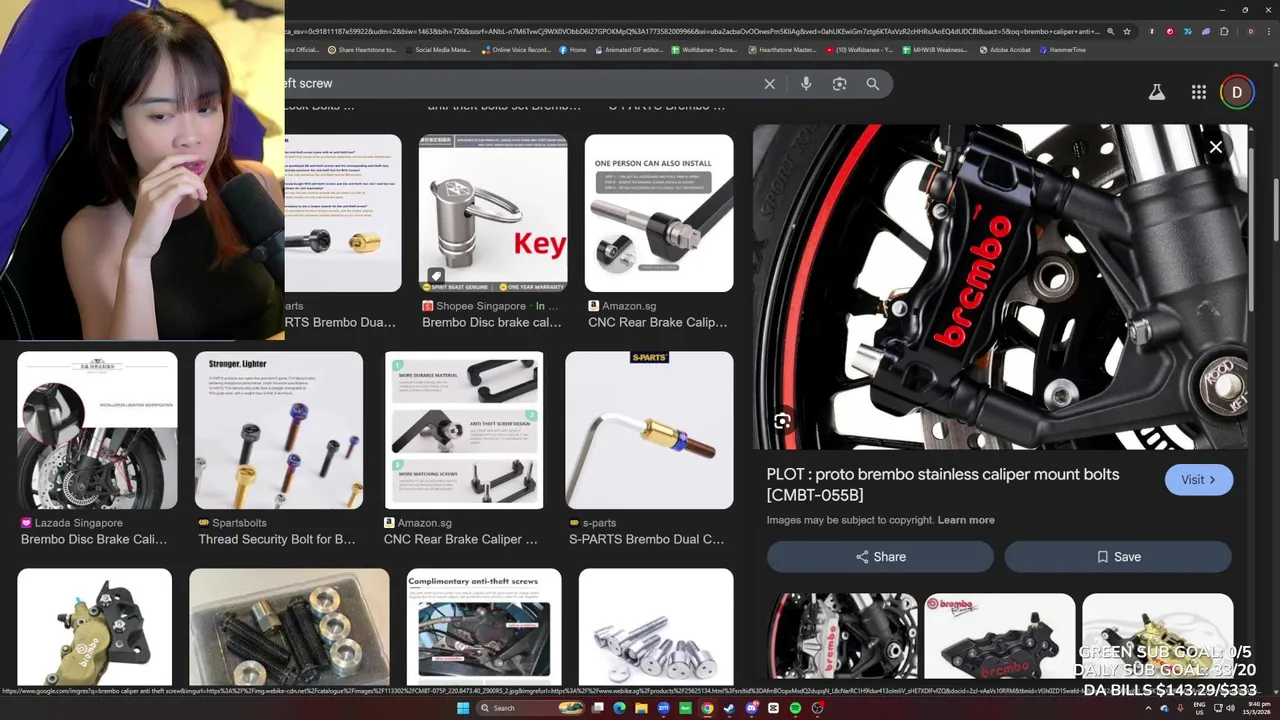Viewport: 1280px width, 720px height.
Task: Open the black bolts and washers thumbnail
Action: point(289,627)
